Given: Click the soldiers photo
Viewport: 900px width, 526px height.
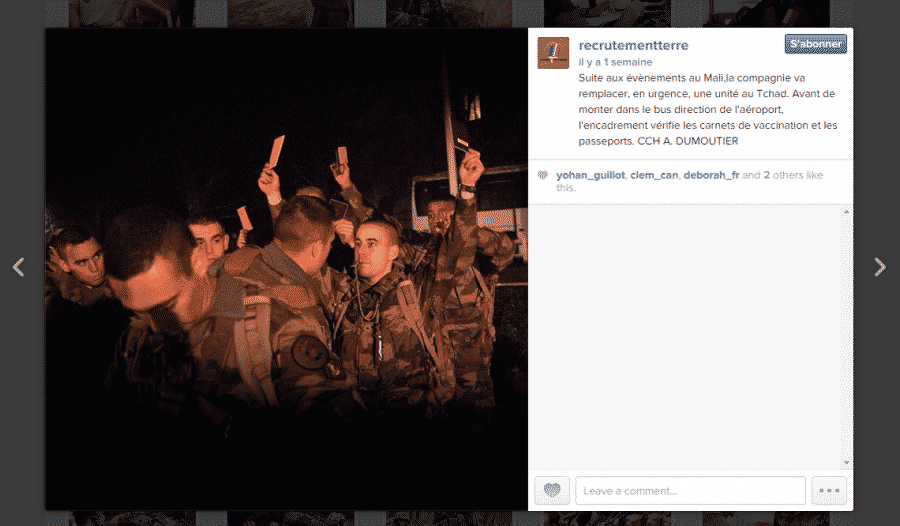Looking at the screenshot, I should coord(286,269).
